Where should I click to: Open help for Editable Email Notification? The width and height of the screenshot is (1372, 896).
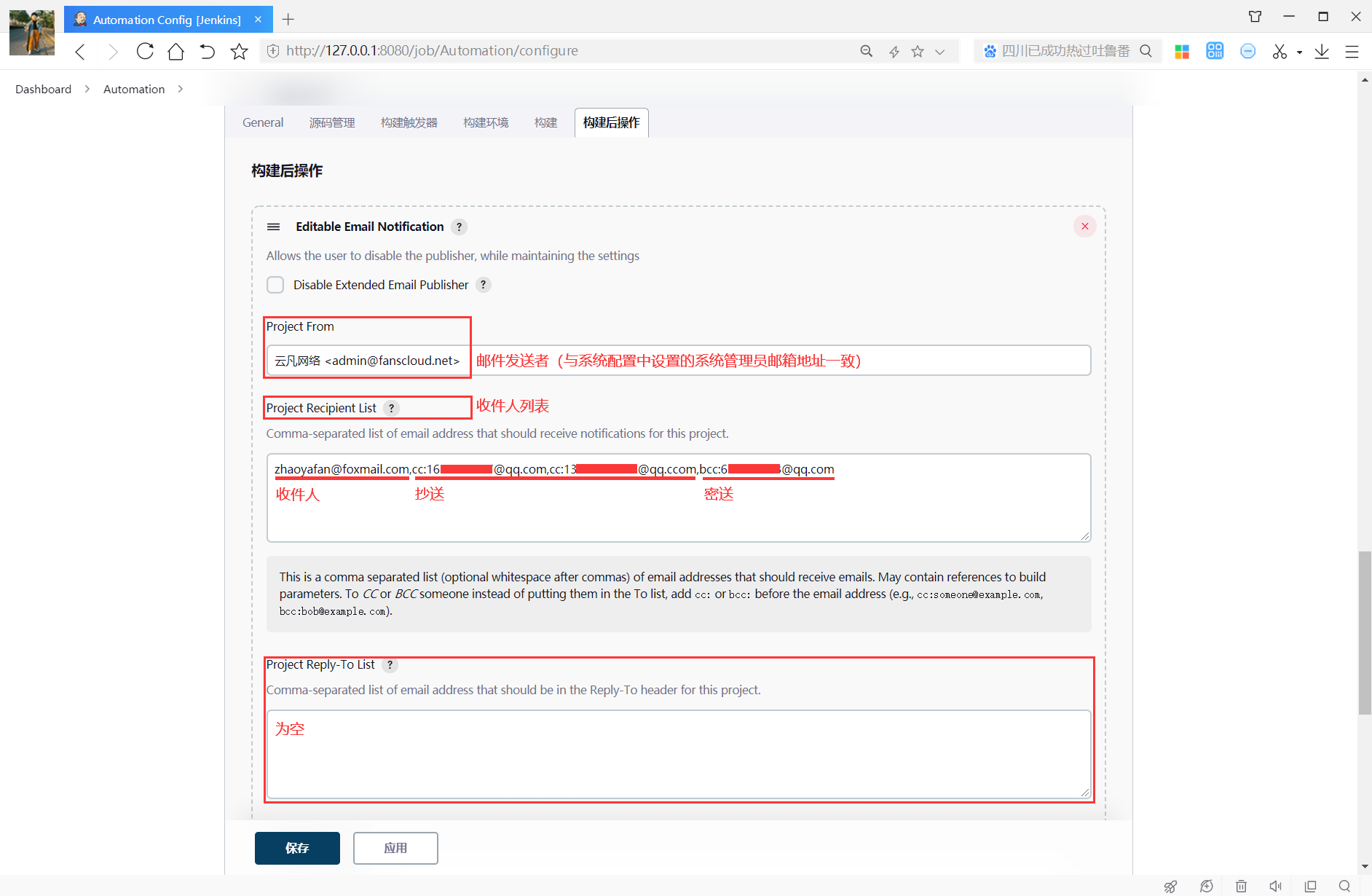coord(459,227)
